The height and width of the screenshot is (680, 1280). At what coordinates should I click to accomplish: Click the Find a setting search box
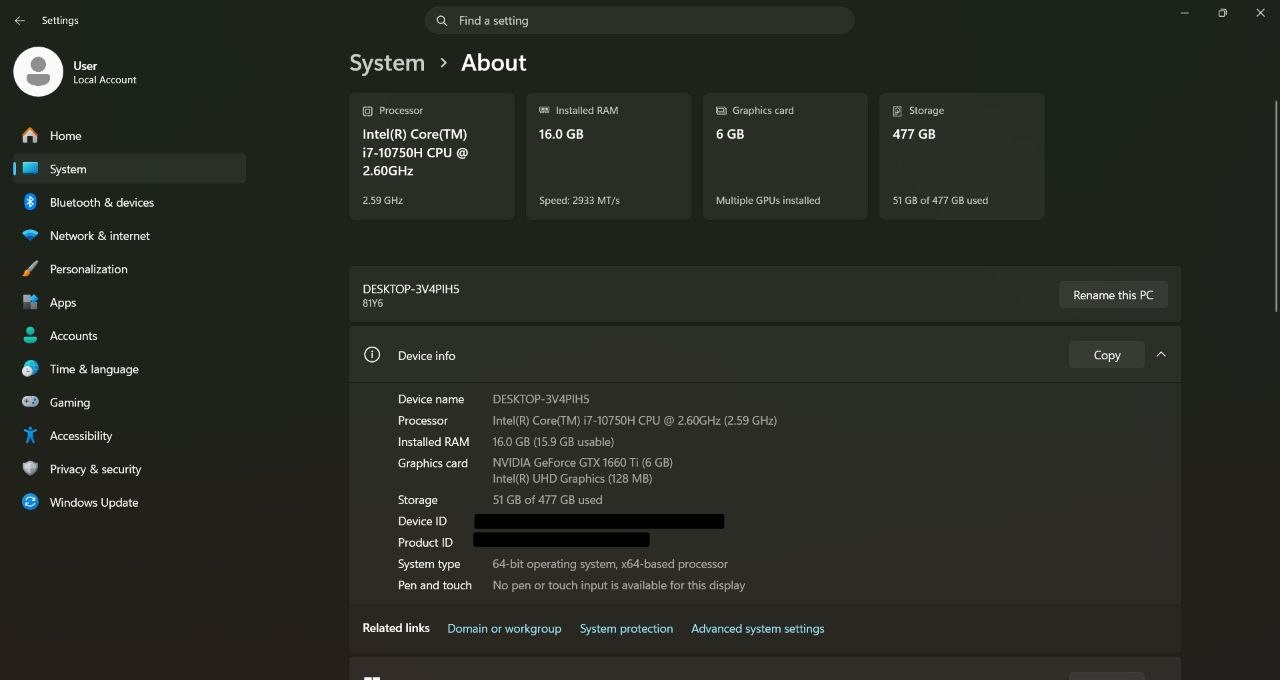point(640,20)
